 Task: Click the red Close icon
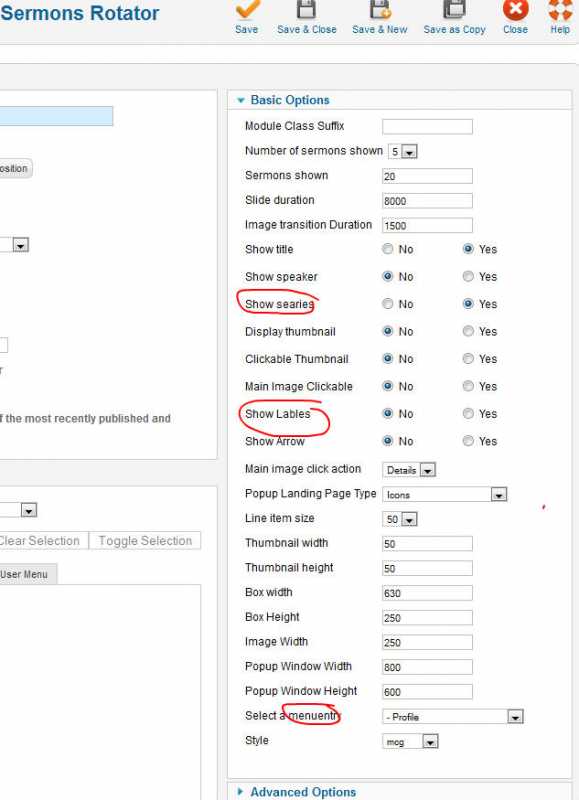515,9
